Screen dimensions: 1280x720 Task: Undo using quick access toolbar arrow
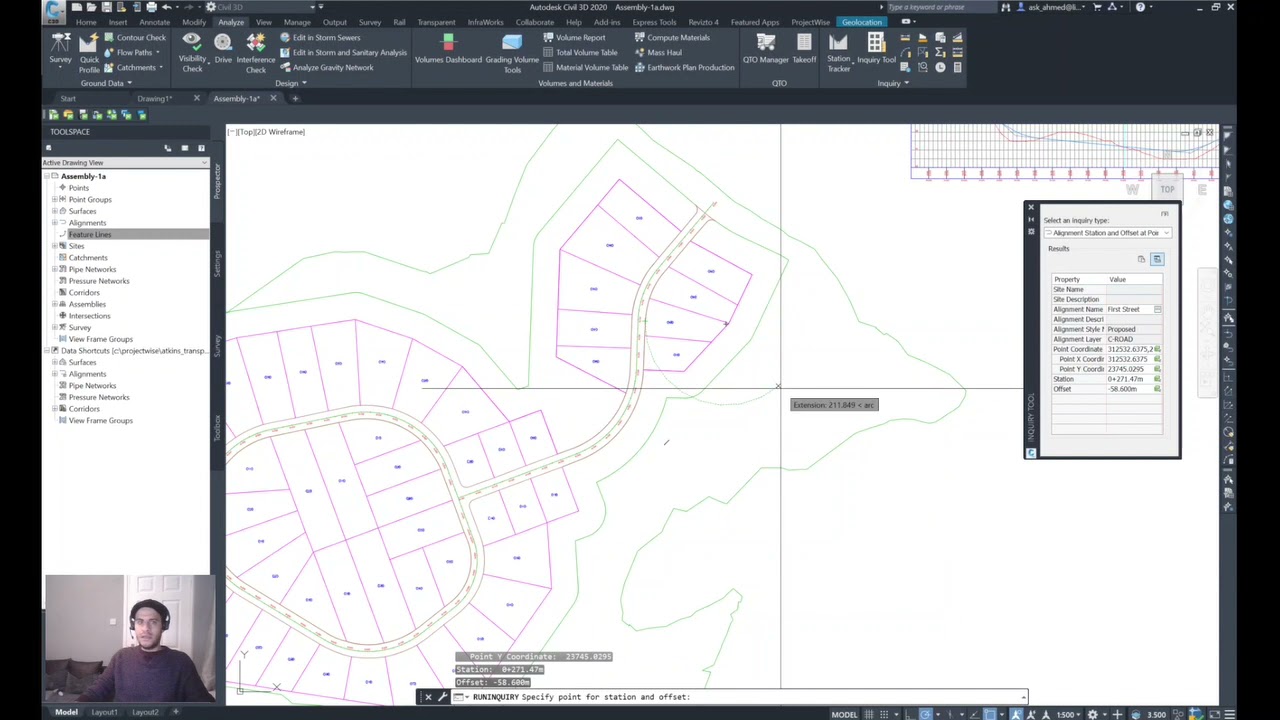pyautogui.click(x=167, y=7)
